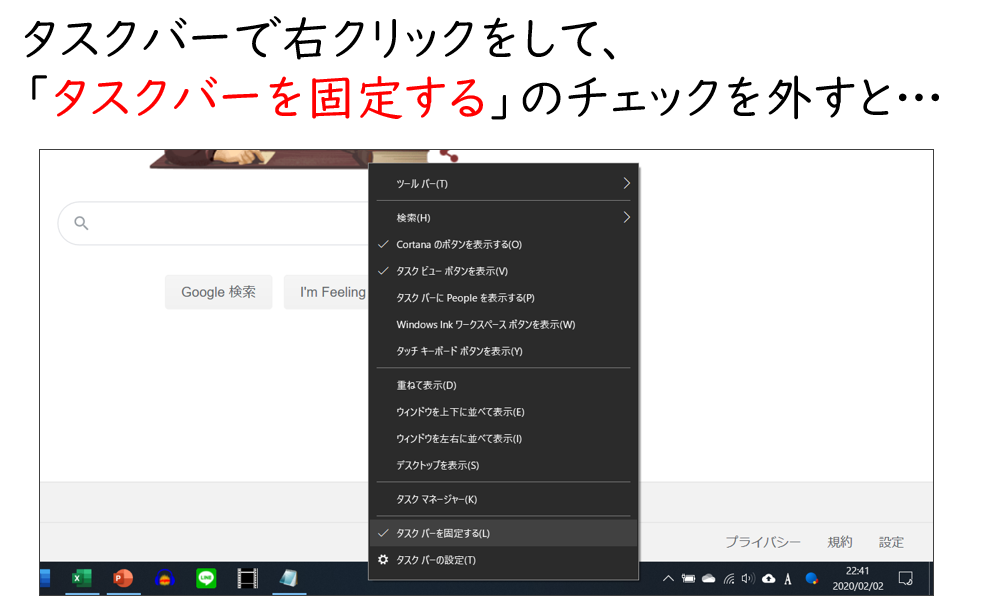This screenshot has width=989, height=615.
Task: Click the volume speaker icon in tray
Action: pyautogui.click(x=748, y=578)
